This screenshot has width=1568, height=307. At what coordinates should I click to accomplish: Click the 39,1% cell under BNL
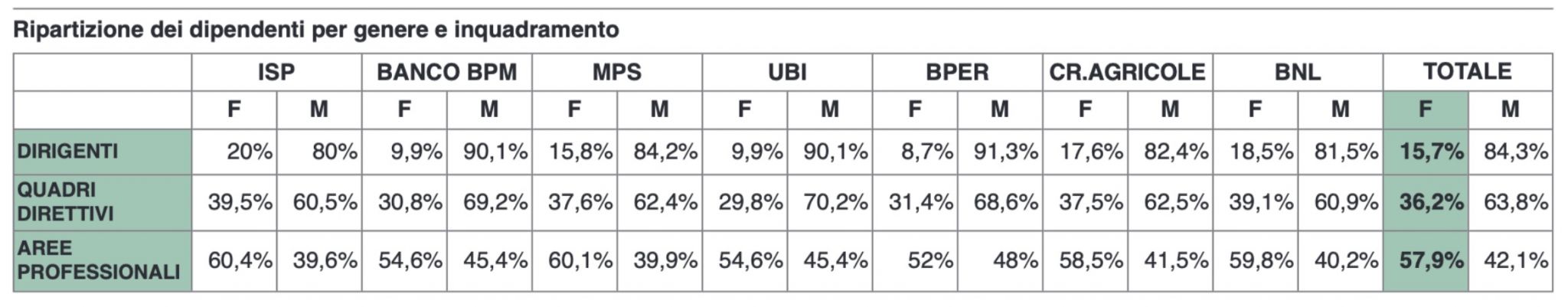[x=1260, y=202]
